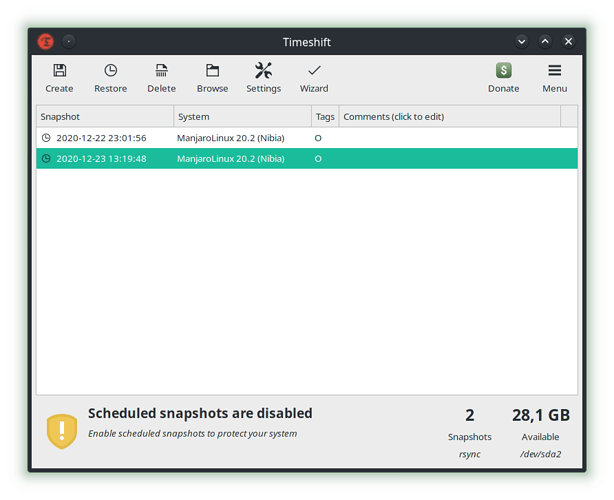Click the Tags column header

pos(325,117)
